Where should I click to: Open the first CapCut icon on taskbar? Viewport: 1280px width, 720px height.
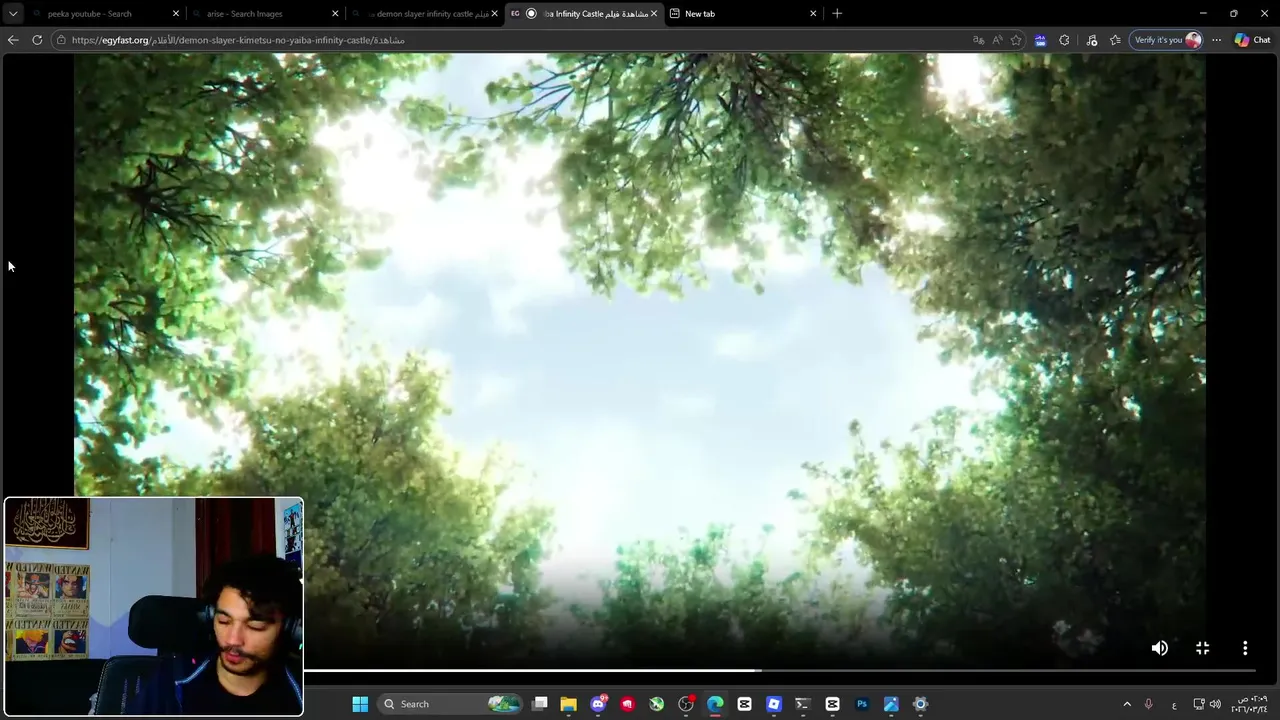tap(744, 704)
